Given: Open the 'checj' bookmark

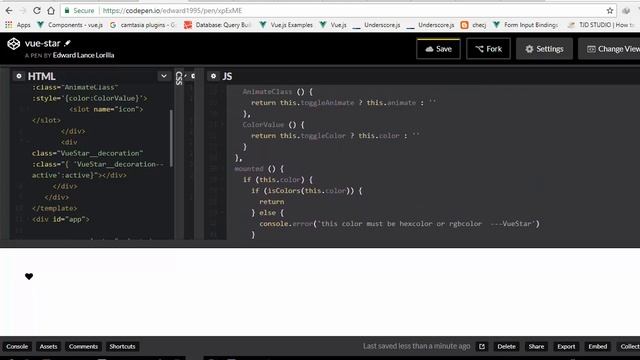Looking at the screenshot, I should [x=473, y=25].
